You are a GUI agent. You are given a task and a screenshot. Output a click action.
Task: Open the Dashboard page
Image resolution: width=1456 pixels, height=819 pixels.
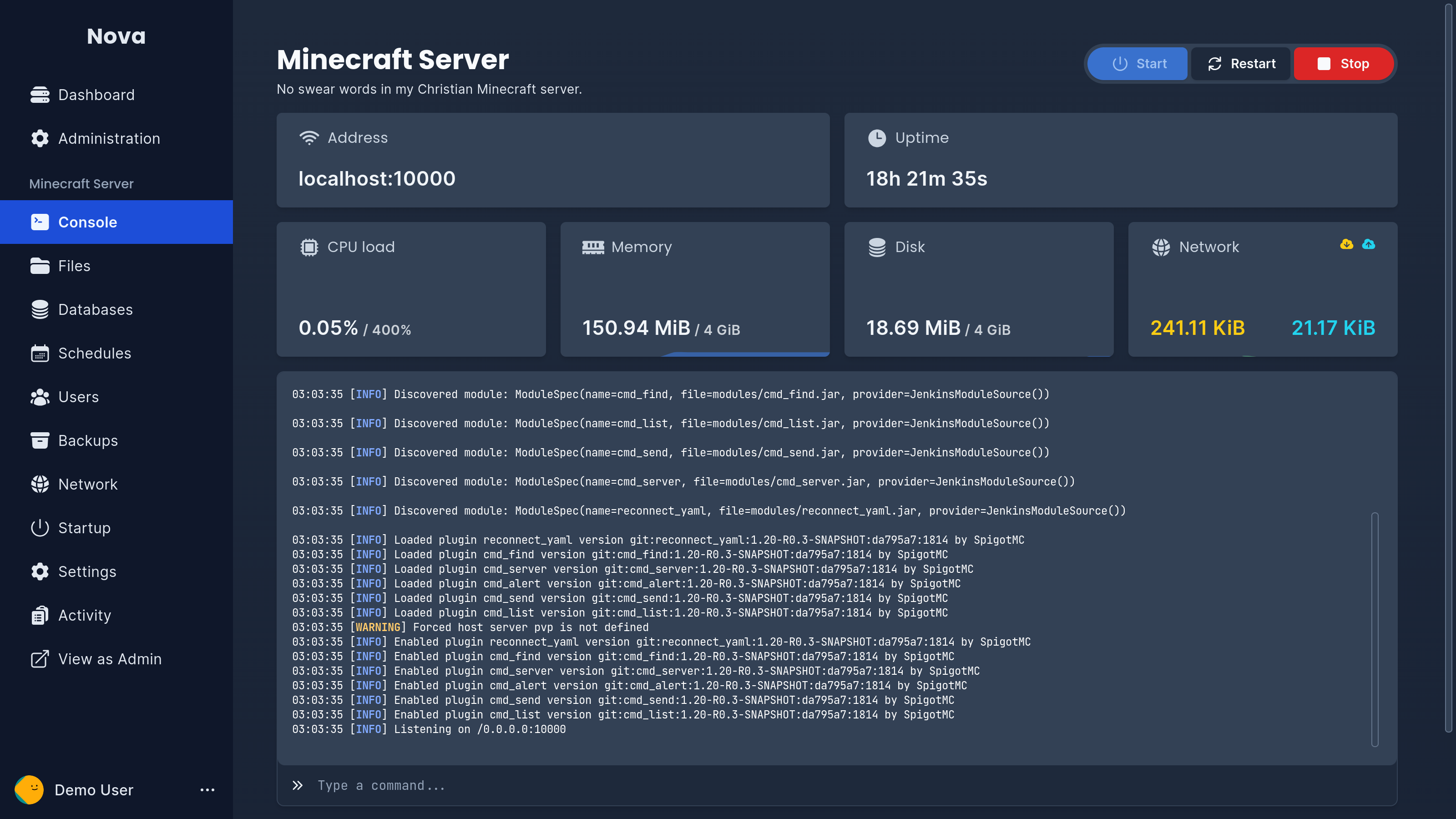116,95
